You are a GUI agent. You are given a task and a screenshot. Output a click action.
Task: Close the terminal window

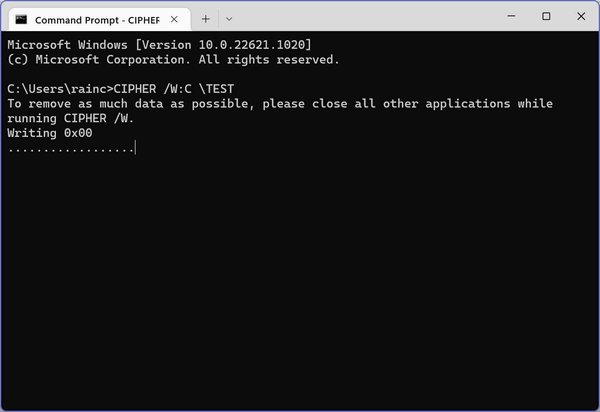[x=581, y=16]
